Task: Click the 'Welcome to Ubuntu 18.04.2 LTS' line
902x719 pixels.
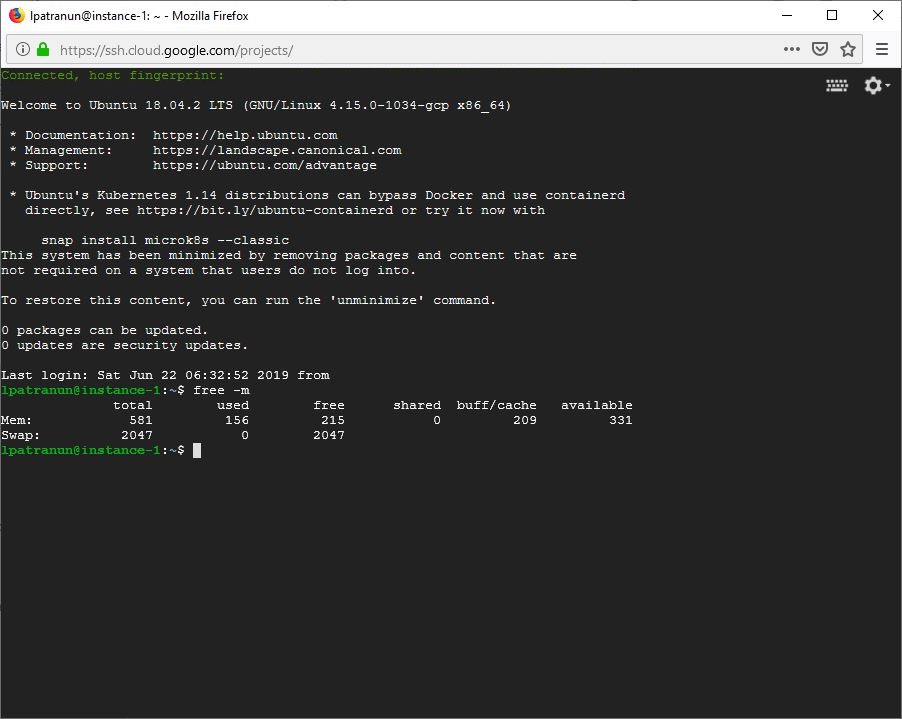Action: pyautogui.click(x=256, y=105)
